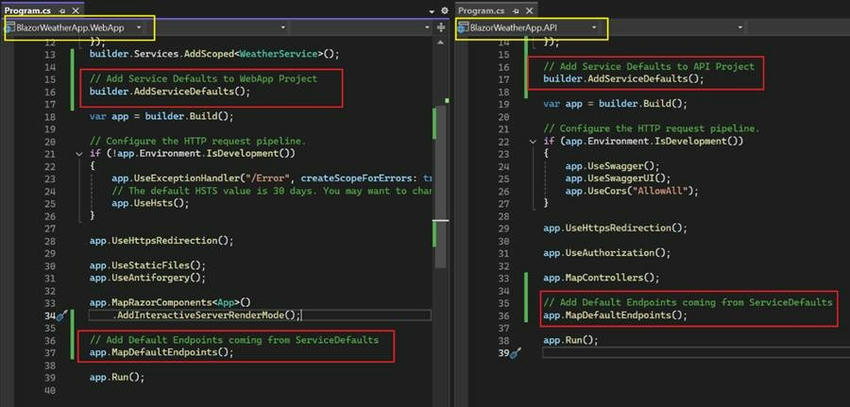
Task: Click the split editor icon on left pane
Action: [441, 27]
